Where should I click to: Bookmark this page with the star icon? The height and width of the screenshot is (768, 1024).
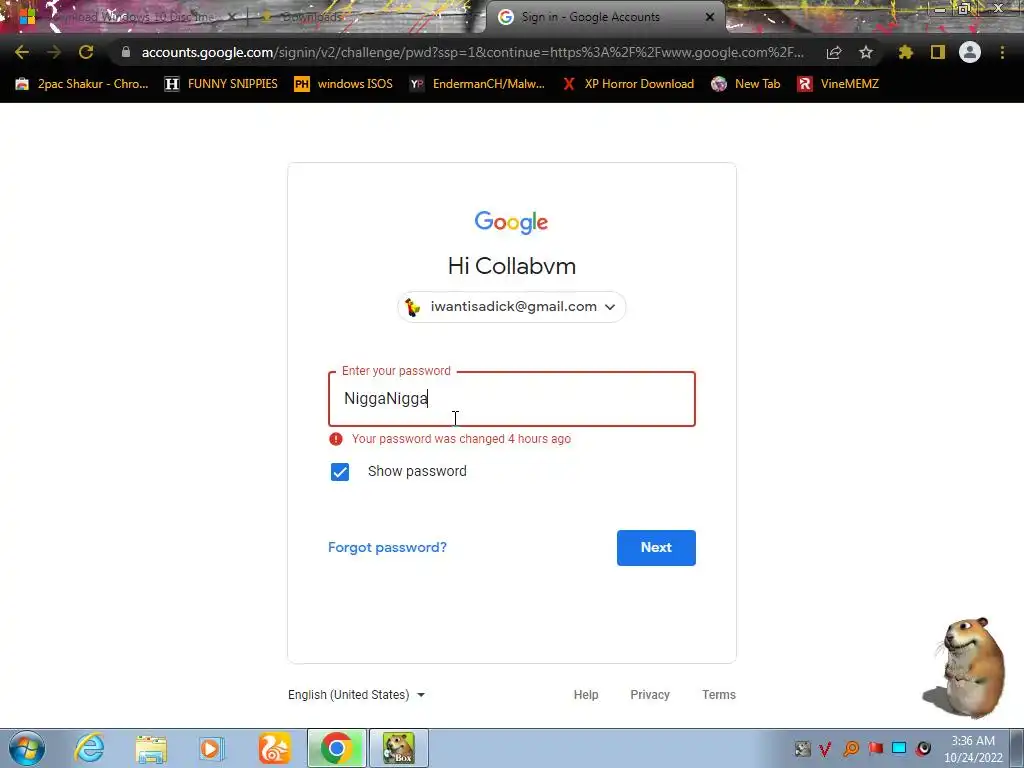pos(866,52)
